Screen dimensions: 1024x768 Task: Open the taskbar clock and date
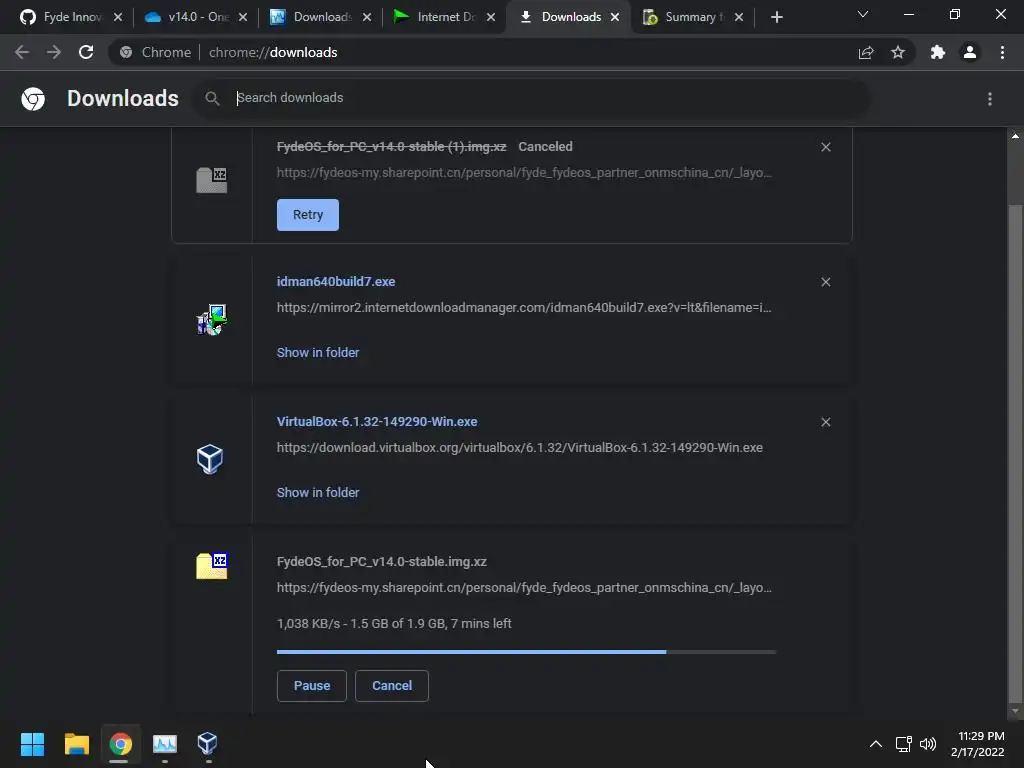pos(978,744)
